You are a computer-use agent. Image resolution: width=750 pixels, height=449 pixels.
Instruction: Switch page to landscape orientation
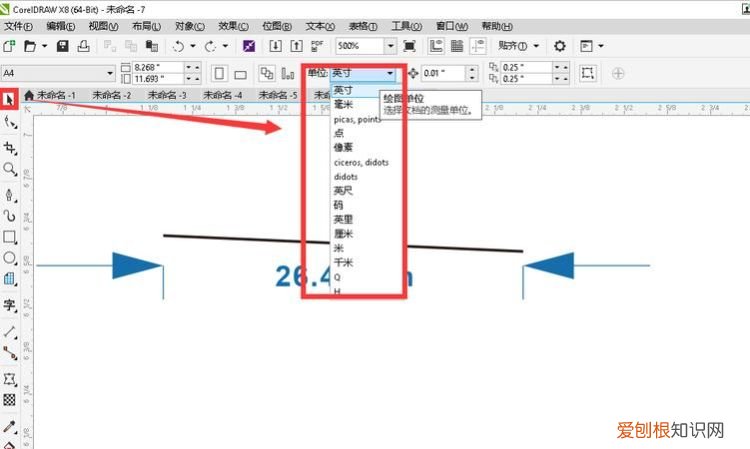[x=239, y=73]
